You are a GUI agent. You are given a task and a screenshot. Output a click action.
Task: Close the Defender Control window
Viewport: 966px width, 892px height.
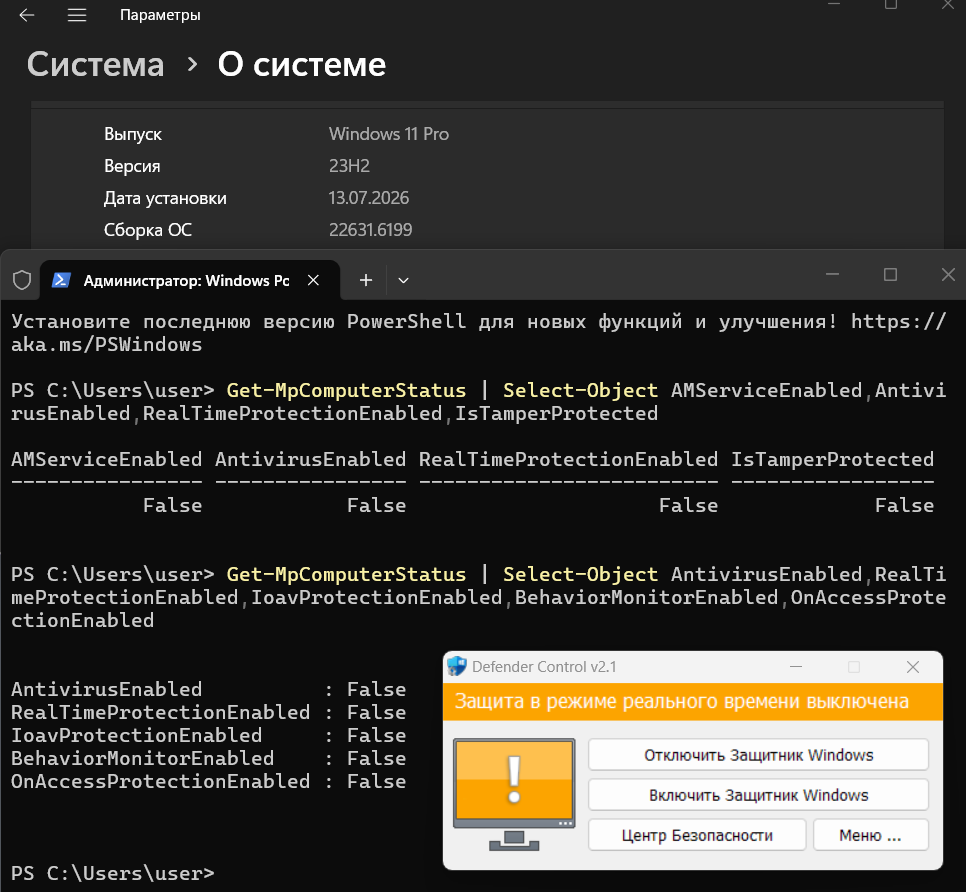click(x=913, y=667)
